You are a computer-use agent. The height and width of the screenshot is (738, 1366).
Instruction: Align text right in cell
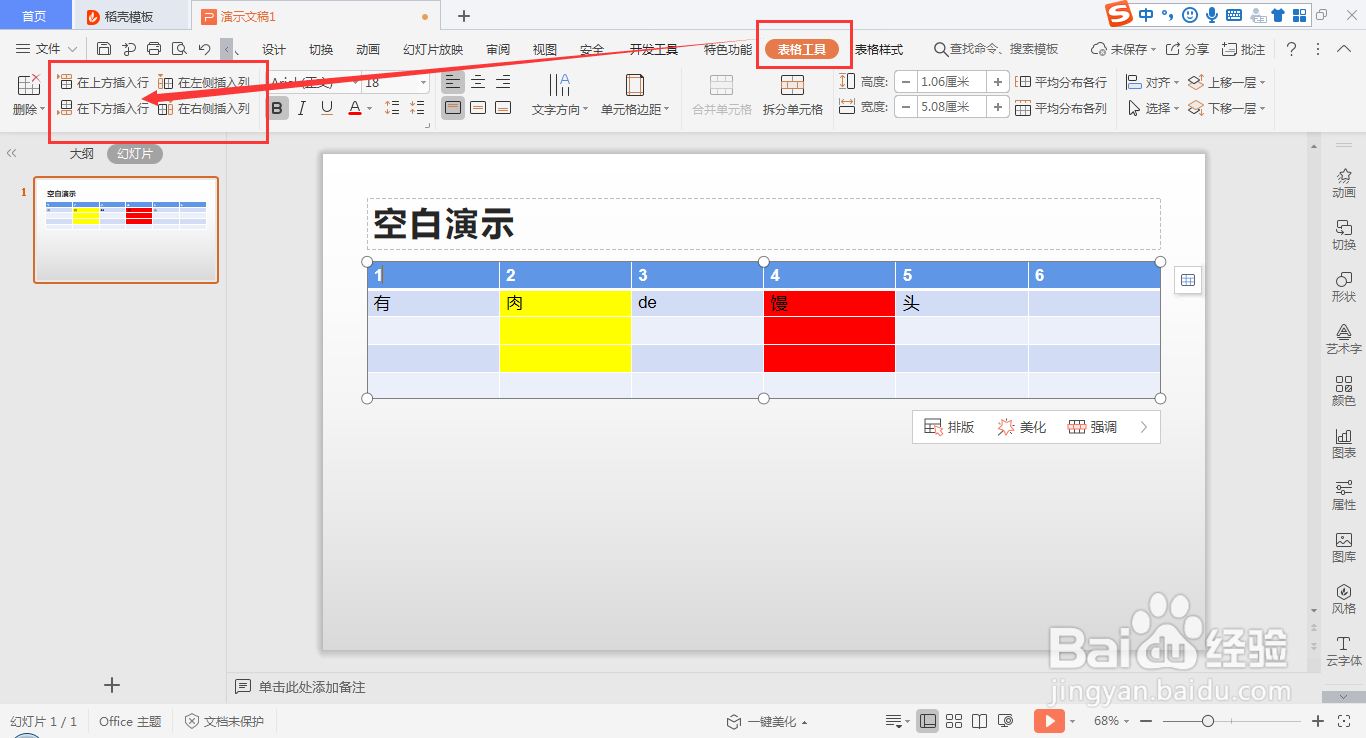[503, 82]
